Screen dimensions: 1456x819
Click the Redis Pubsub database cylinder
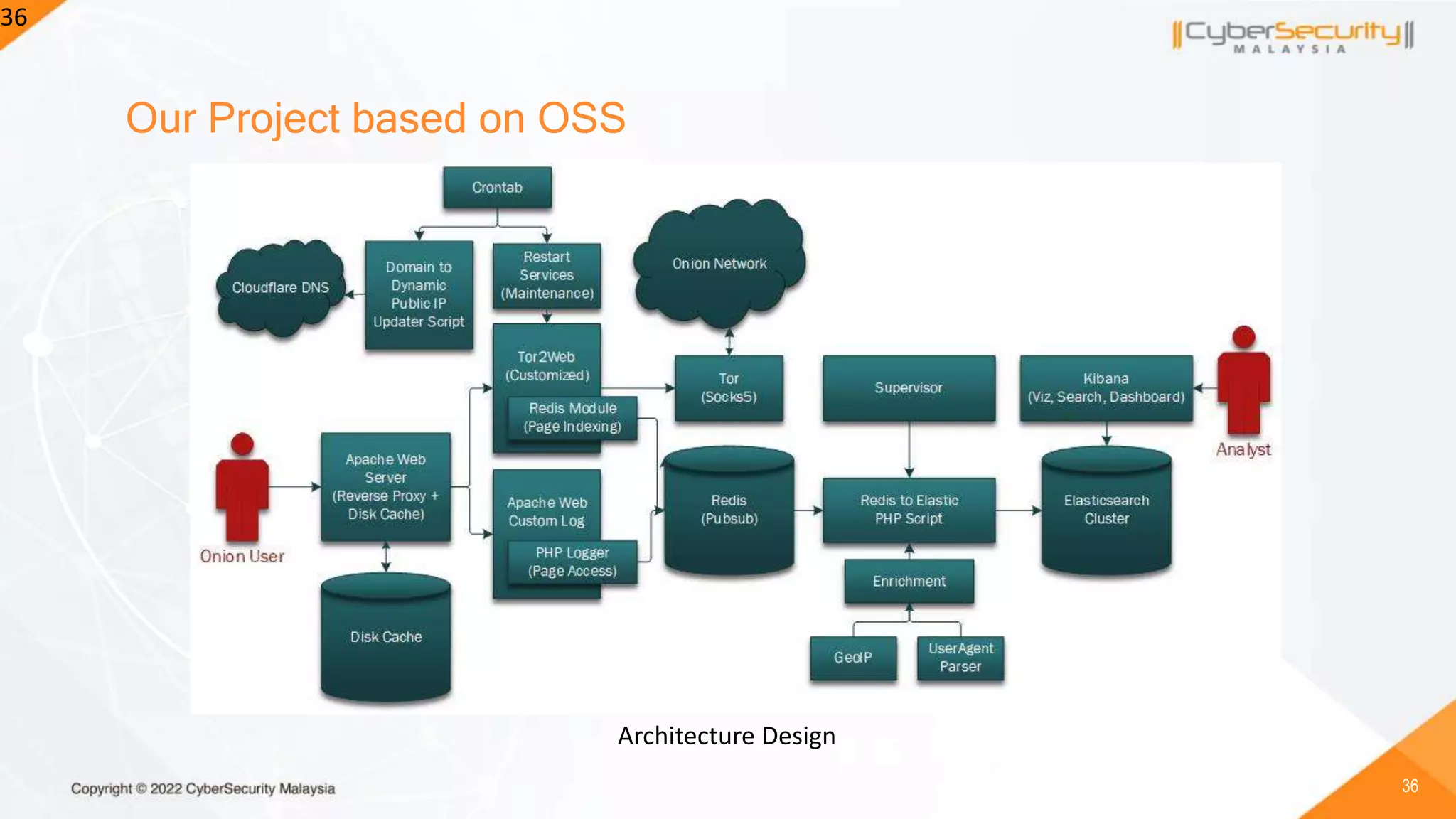pyautogui.click(x=729, y=510)
